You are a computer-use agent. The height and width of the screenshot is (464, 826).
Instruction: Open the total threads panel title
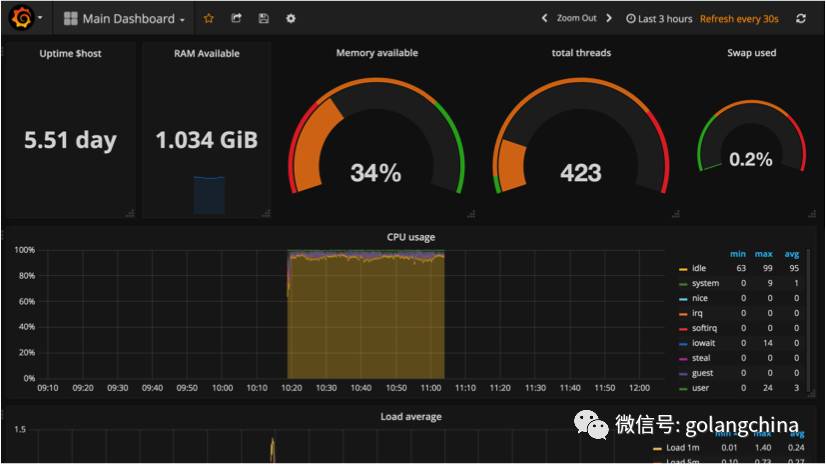pos(581,53)
